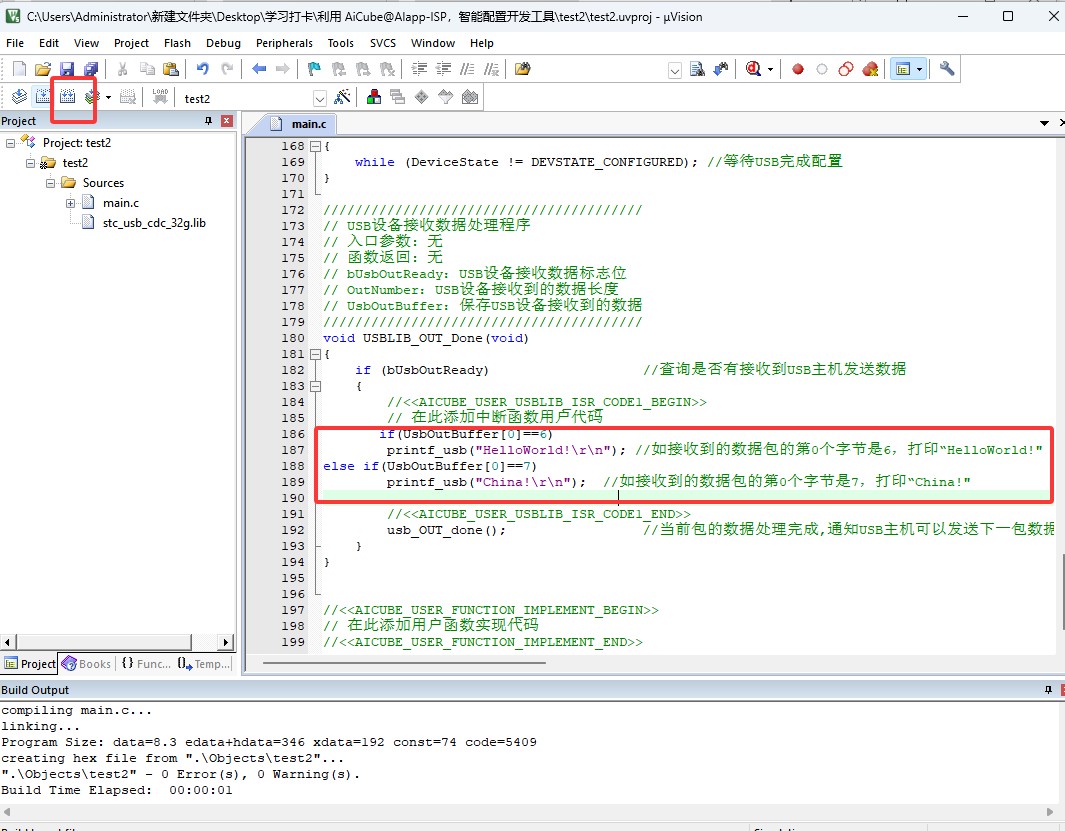Viewport: 1065px width, 831px height.
Task: Open Find in Files
Action: pyautogui.click(x=522, y=69)
